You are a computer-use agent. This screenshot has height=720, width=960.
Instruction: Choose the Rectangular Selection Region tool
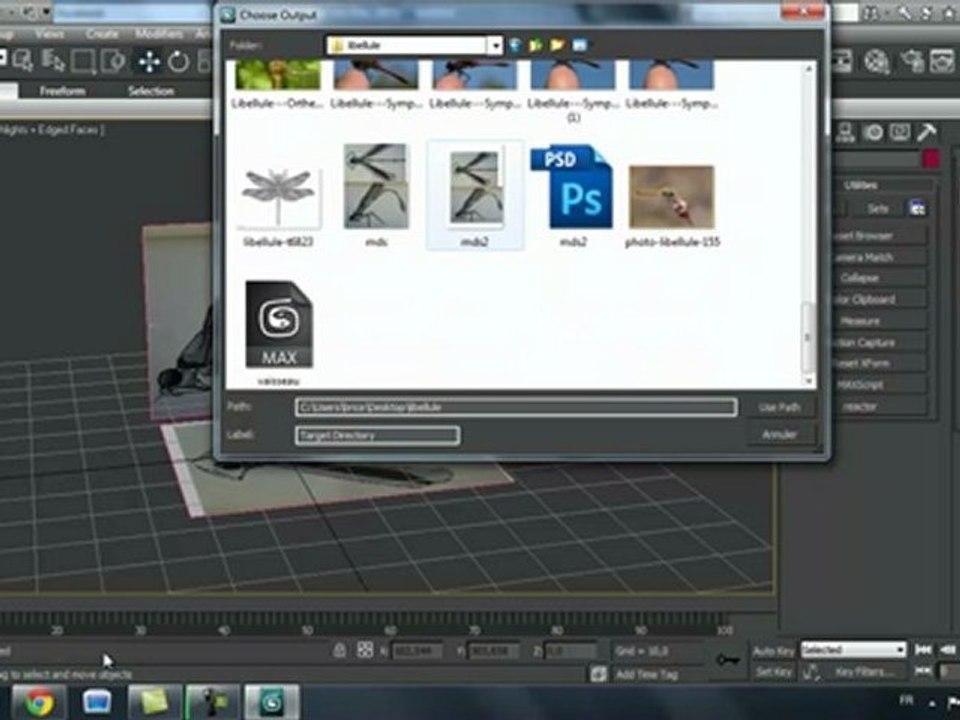[x=83, y=61]
